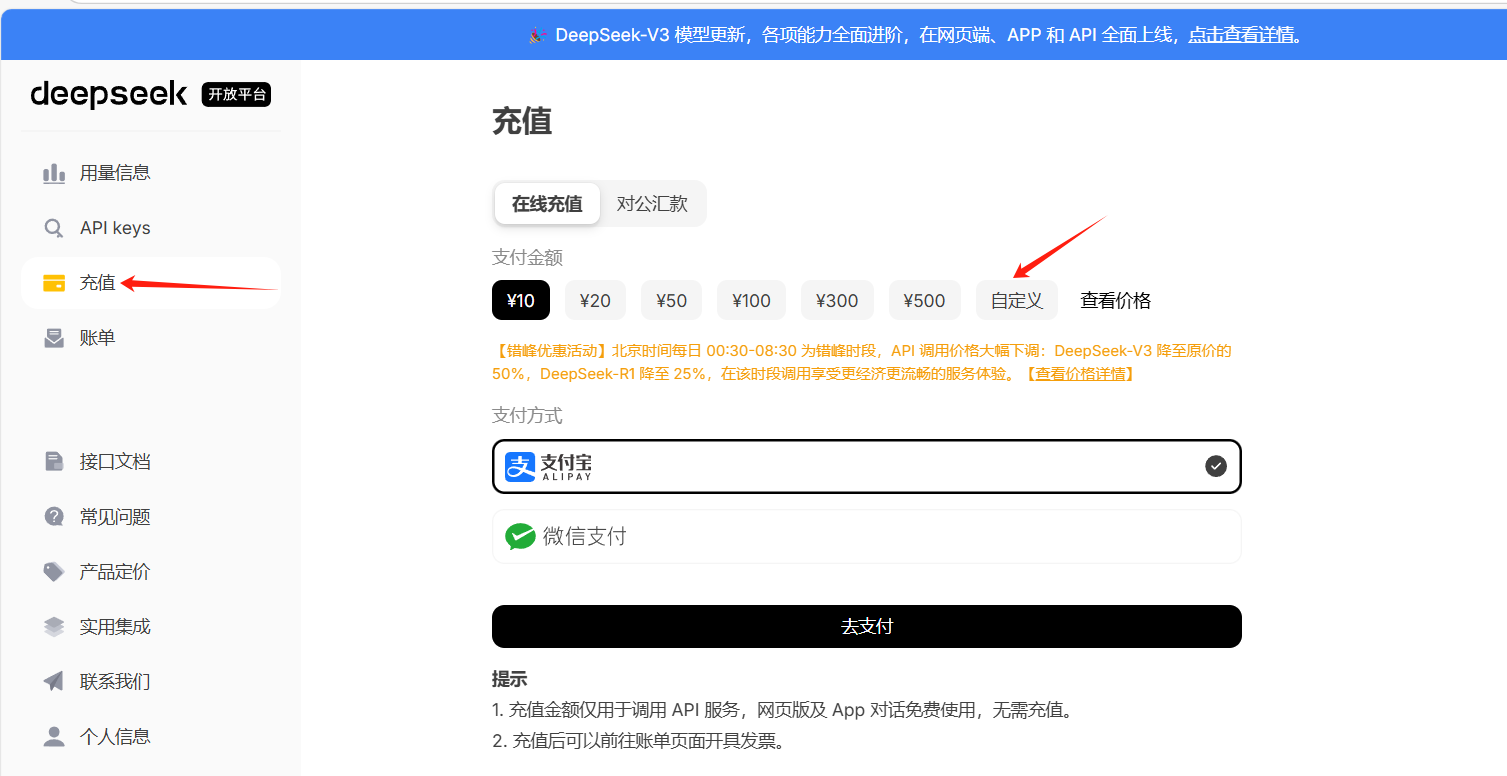The image size is (1507, 776).
Task: Choose the ¥50 amount
Action: [671, 301]
